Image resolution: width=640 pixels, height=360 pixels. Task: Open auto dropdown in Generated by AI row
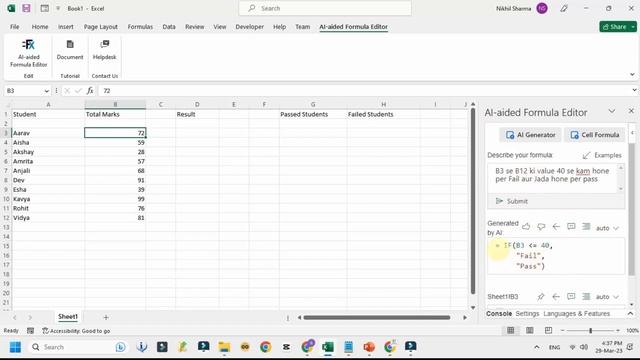pos(607,228)
